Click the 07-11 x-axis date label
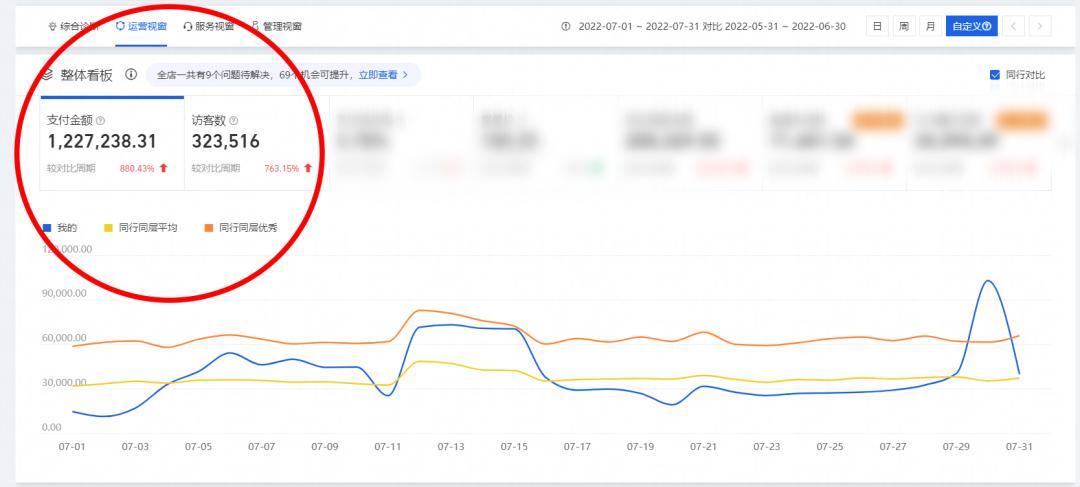1080x487 pixels. [387, 446]
